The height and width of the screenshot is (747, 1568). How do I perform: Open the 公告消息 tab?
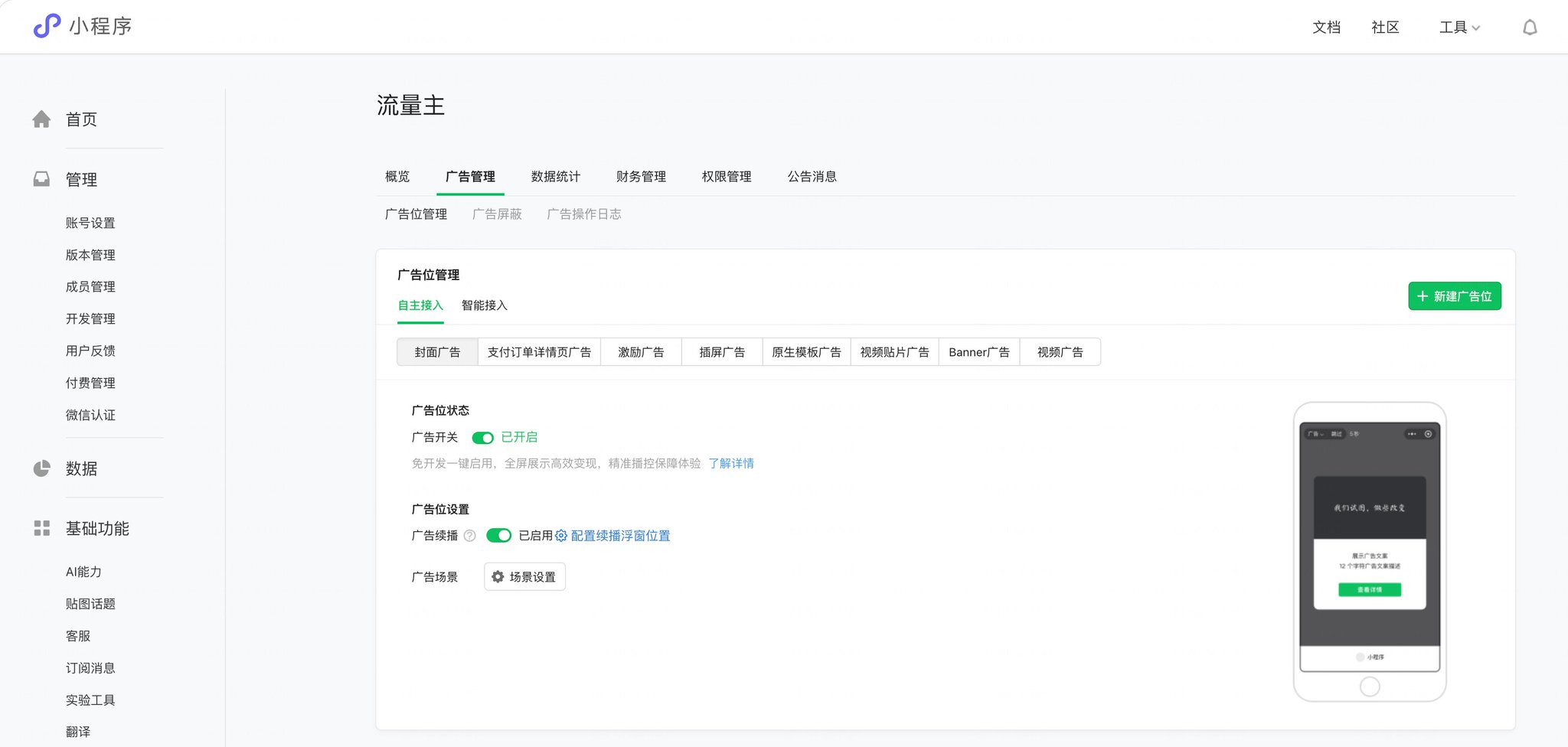[x=812, y=177]
